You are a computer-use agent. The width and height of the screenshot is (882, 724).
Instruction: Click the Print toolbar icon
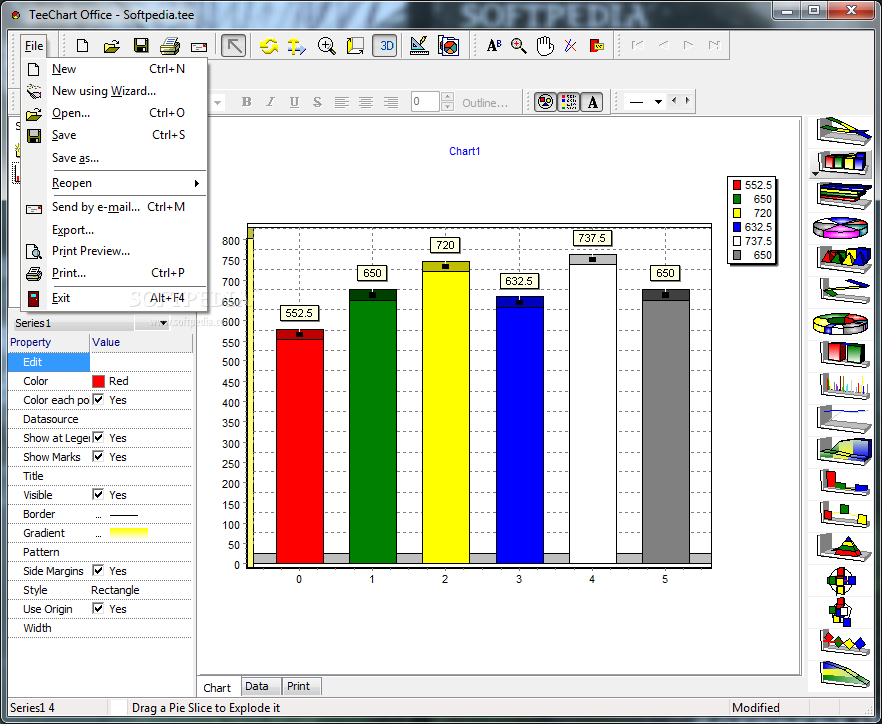[x=169, y=46]
